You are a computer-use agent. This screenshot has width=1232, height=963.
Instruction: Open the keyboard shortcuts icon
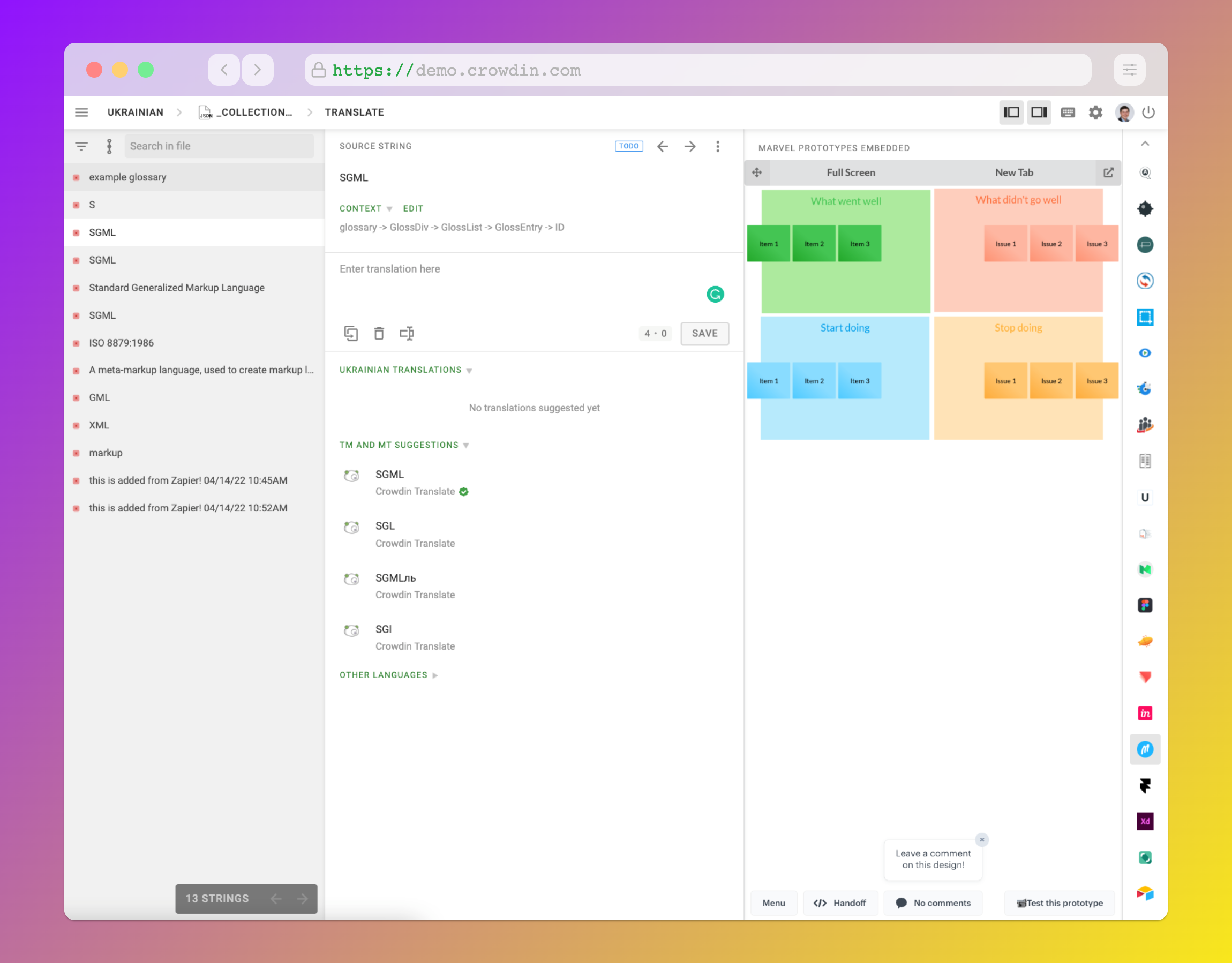(x=1068, y=112)
